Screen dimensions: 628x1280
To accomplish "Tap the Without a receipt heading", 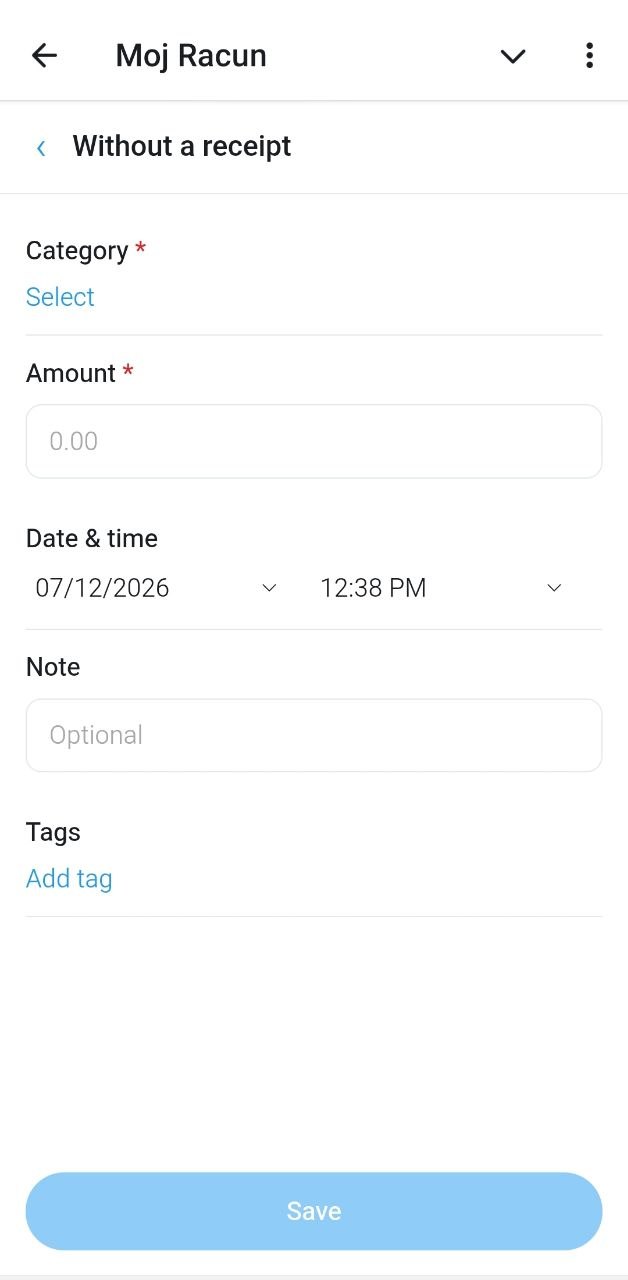I will [x=182, y=146].
